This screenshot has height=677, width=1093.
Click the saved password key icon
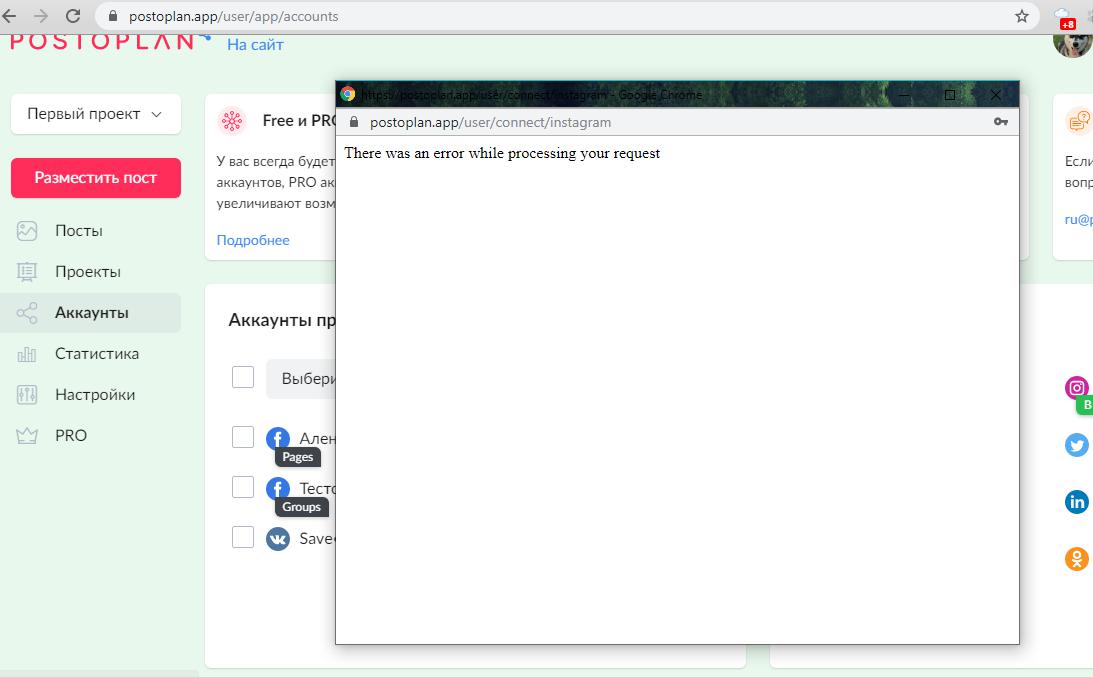[1000, 122]
